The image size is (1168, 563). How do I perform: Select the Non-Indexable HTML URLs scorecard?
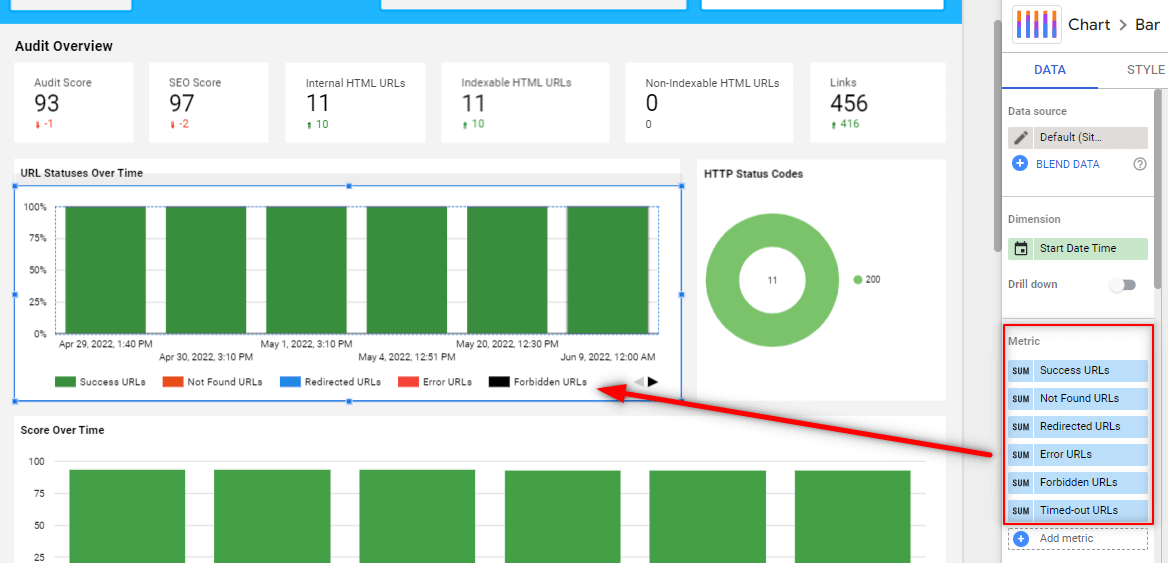(711, 102)
